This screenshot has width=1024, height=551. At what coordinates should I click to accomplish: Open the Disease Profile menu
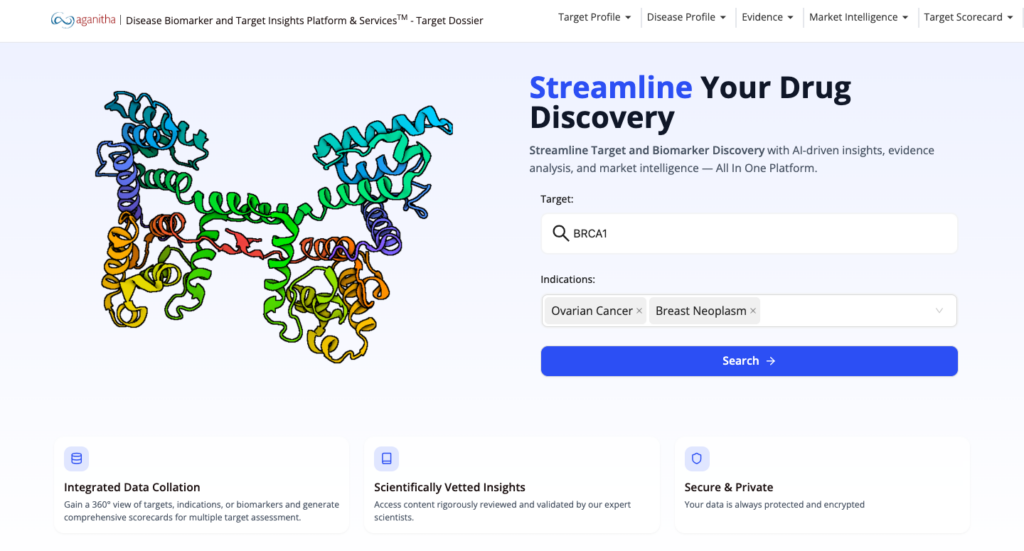coord(685,17)
